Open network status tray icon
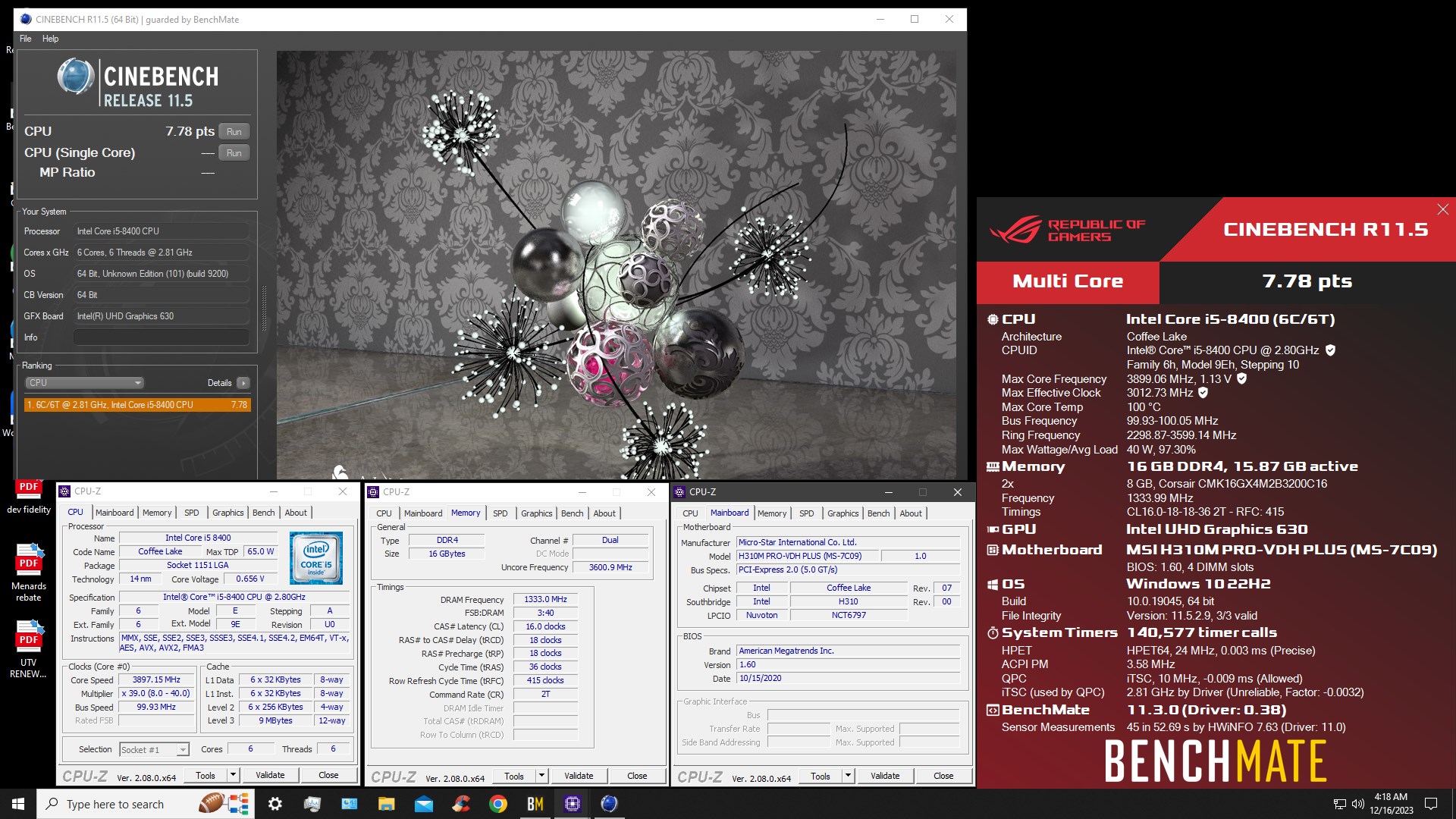Screen dimensions: 1456x819 coord(1340,804)
